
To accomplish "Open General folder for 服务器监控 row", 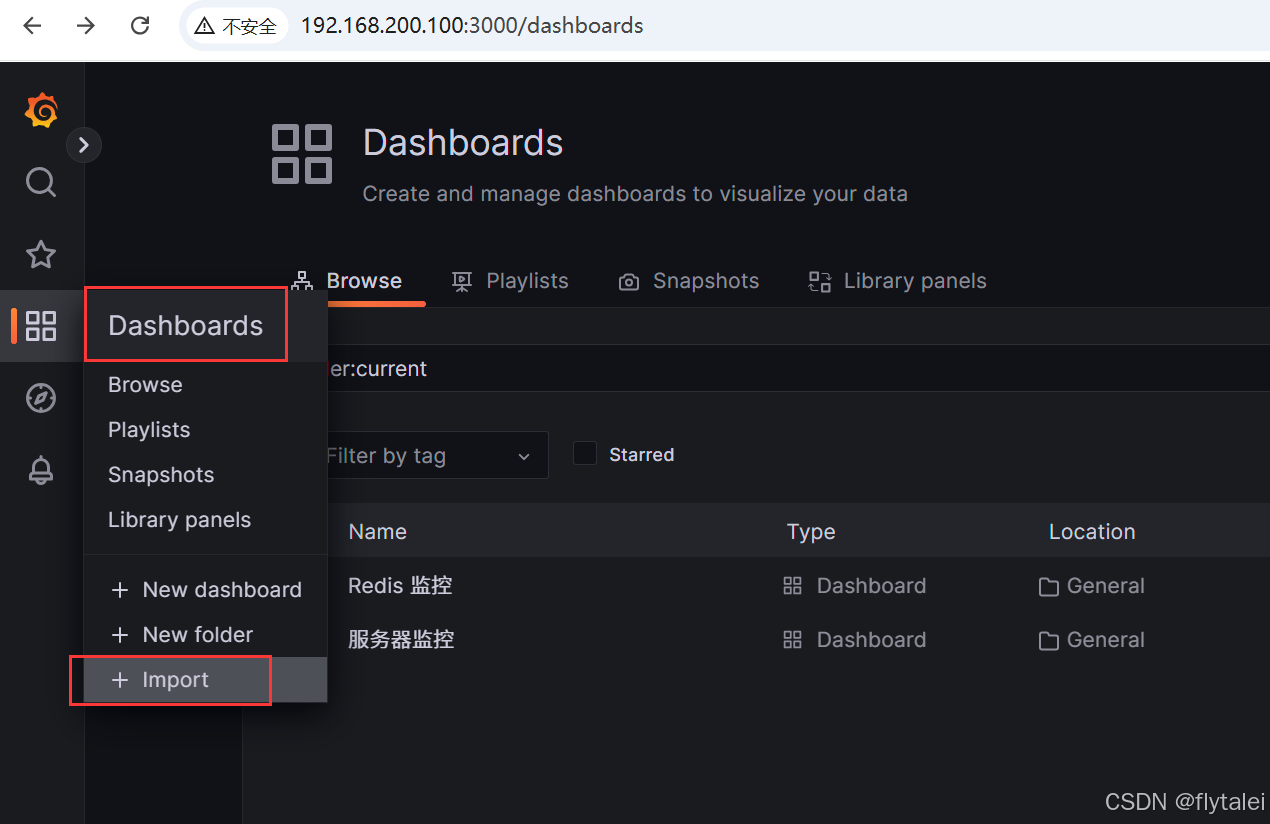I will tap(1105, 639).
